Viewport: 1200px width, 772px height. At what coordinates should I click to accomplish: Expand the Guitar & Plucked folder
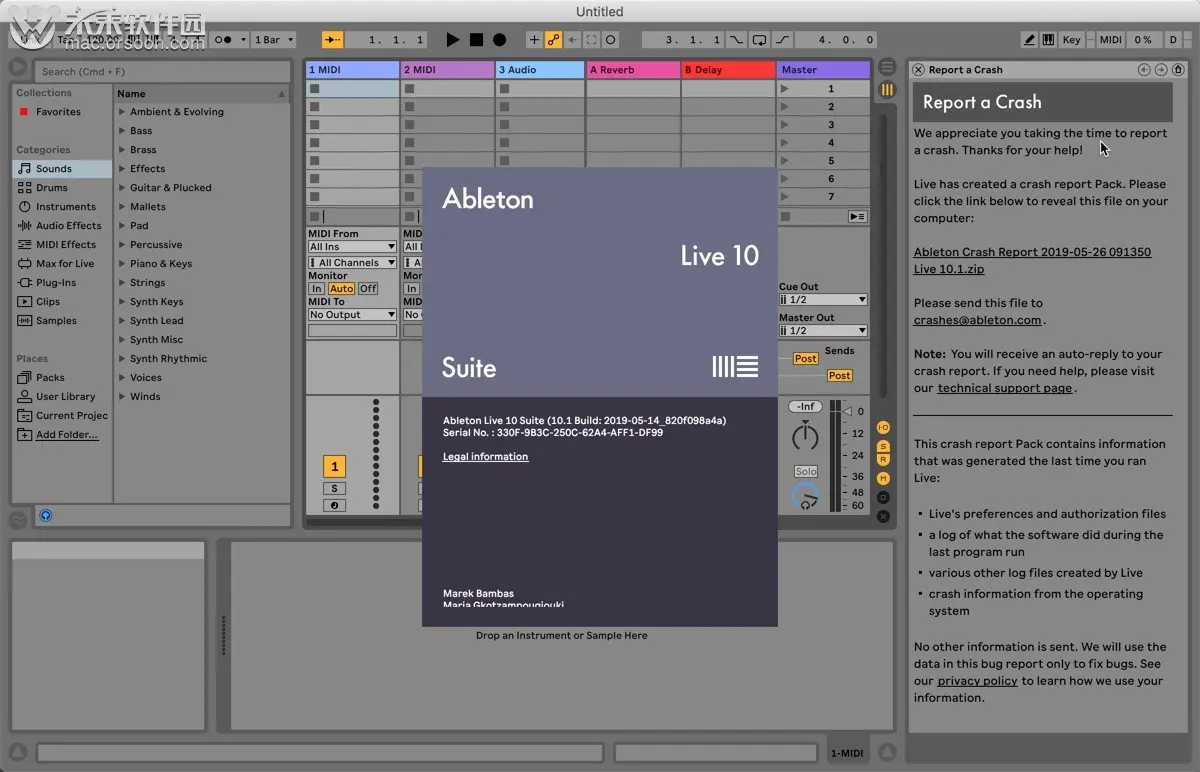coord(122,188)
